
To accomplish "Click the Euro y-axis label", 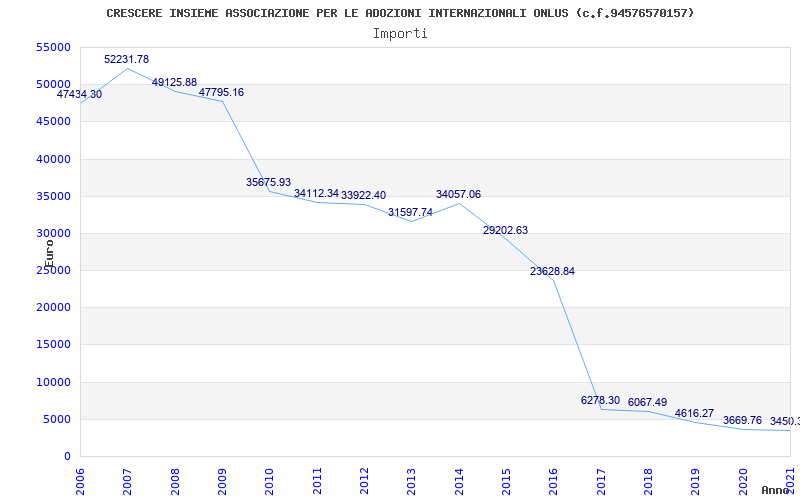I will [49, 254].
